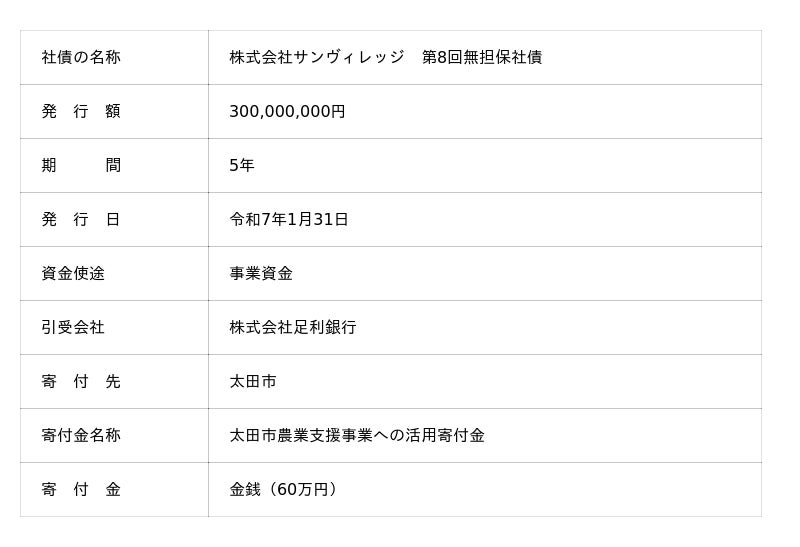Click the 発行日 row label
Viewport: 800px width, 547px height.
pyautogui.click(x=81, y=220)
